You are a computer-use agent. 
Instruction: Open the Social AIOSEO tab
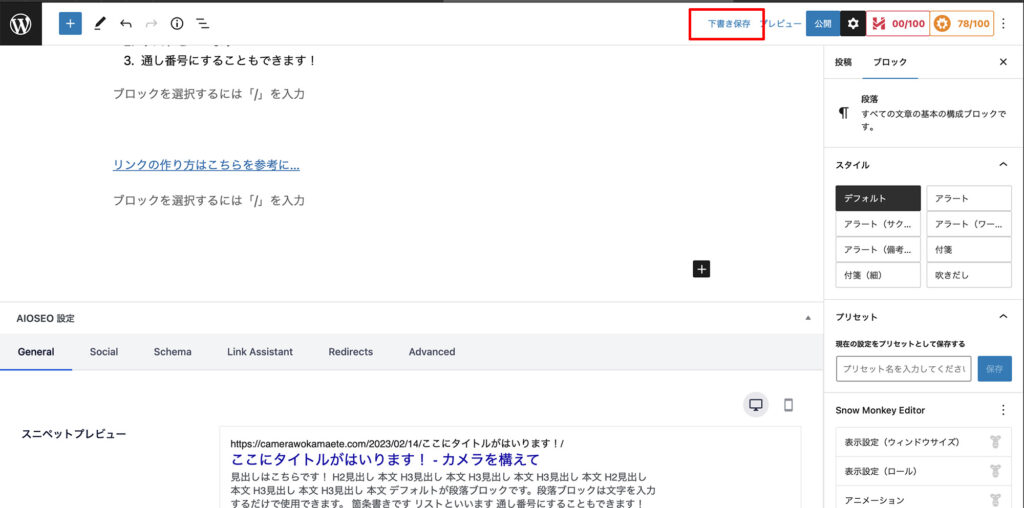point(104,351)
